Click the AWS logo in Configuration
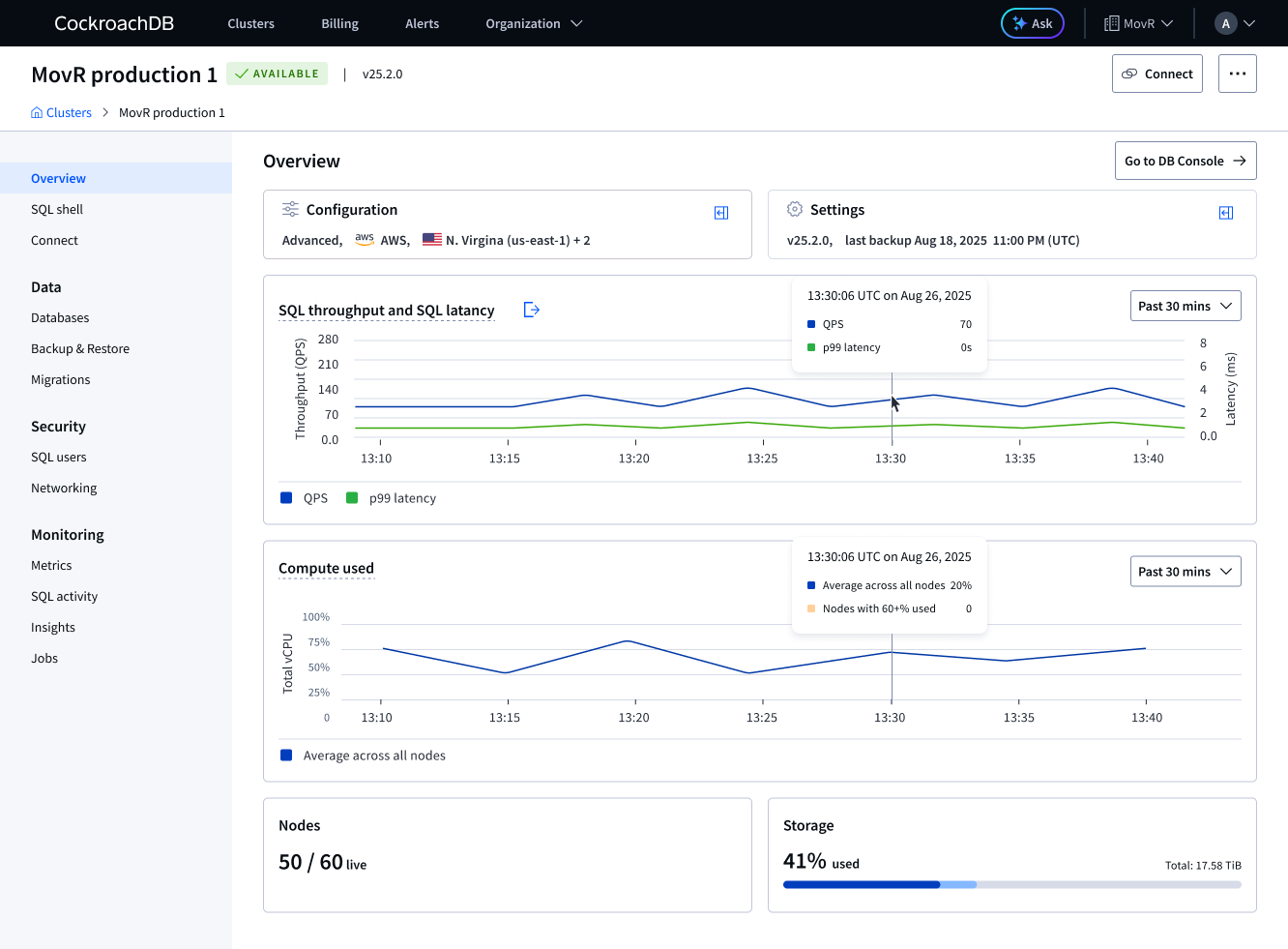1288x949 pixels. click(x=365, y=239)
